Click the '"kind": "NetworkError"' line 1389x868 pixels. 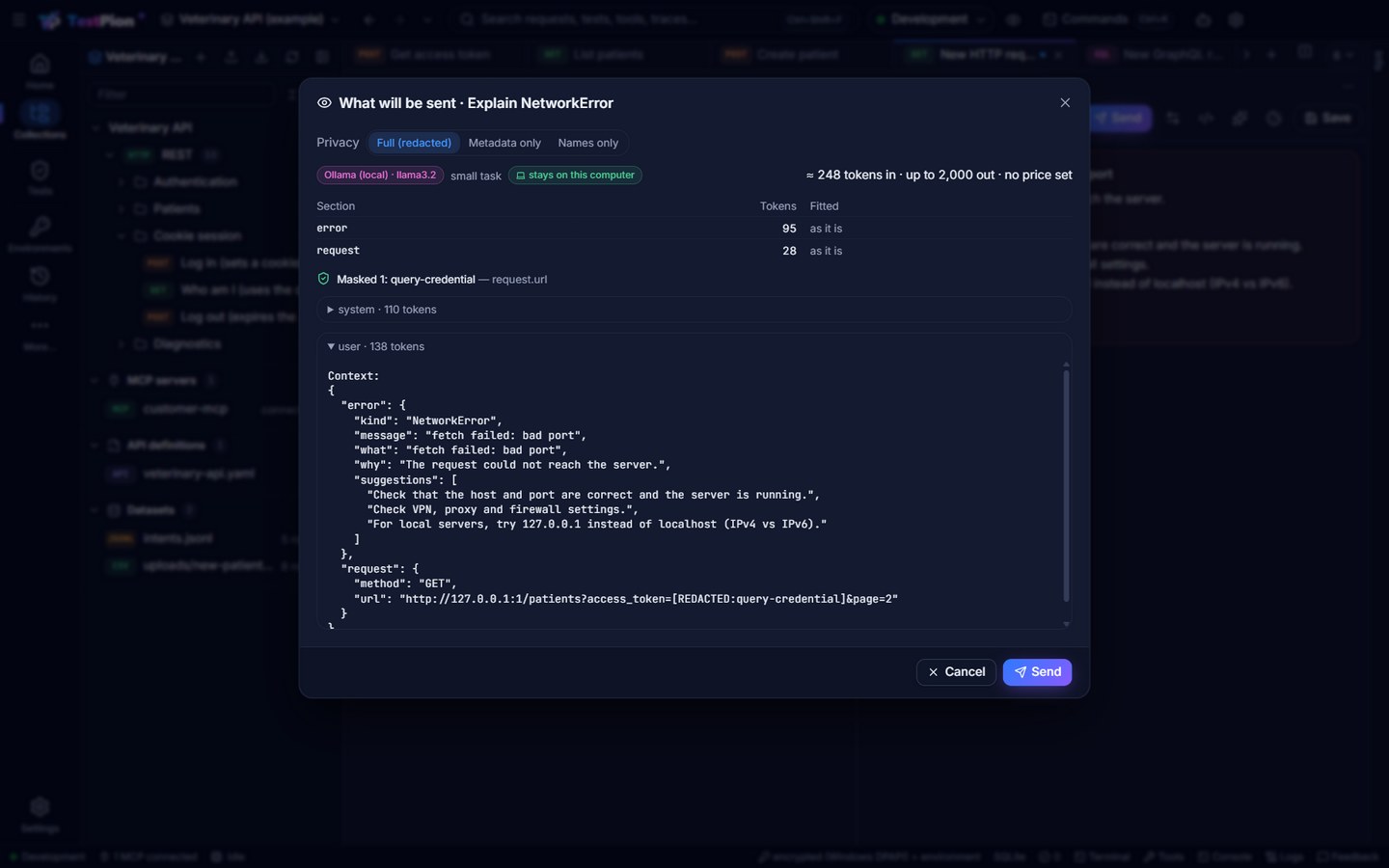427,420
